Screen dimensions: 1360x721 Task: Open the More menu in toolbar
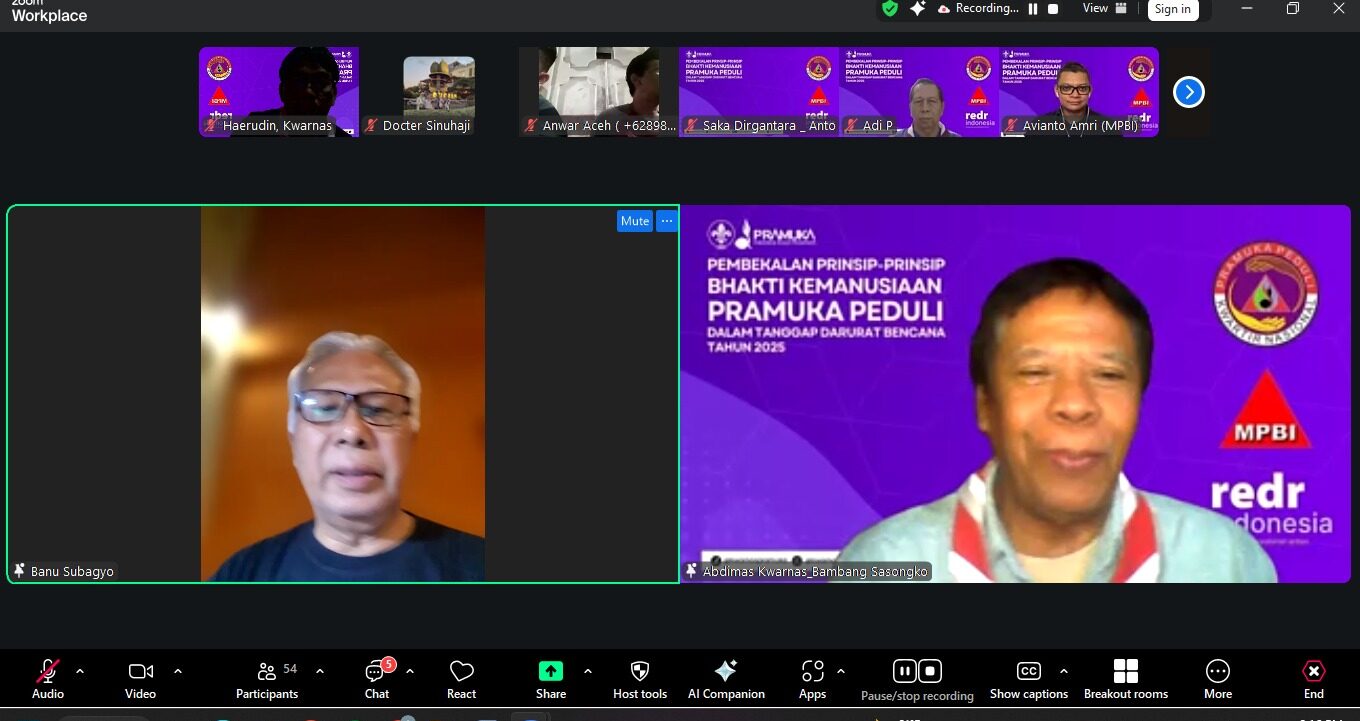[x=1217, y=672]
